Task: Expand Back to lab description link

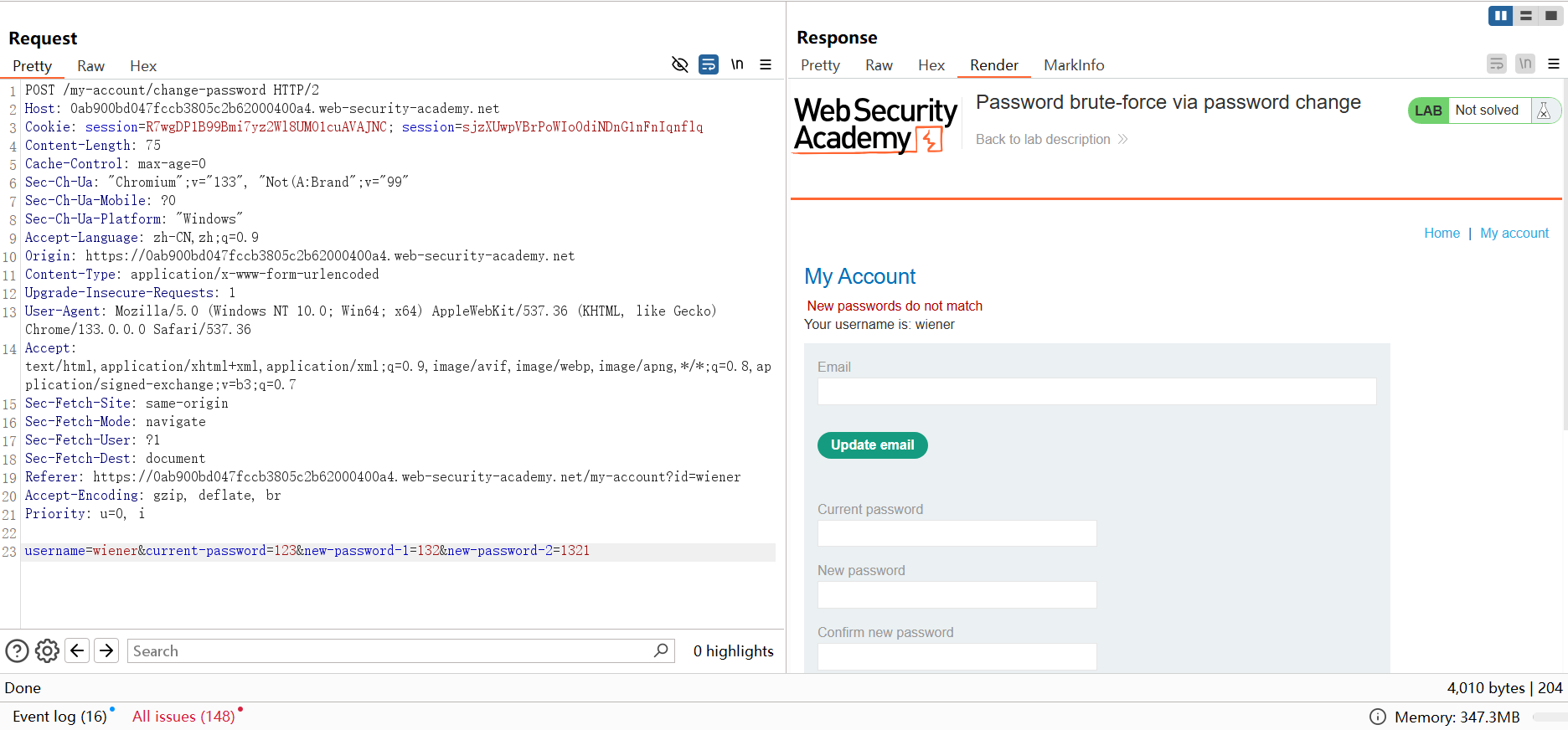Action: 1051,139
